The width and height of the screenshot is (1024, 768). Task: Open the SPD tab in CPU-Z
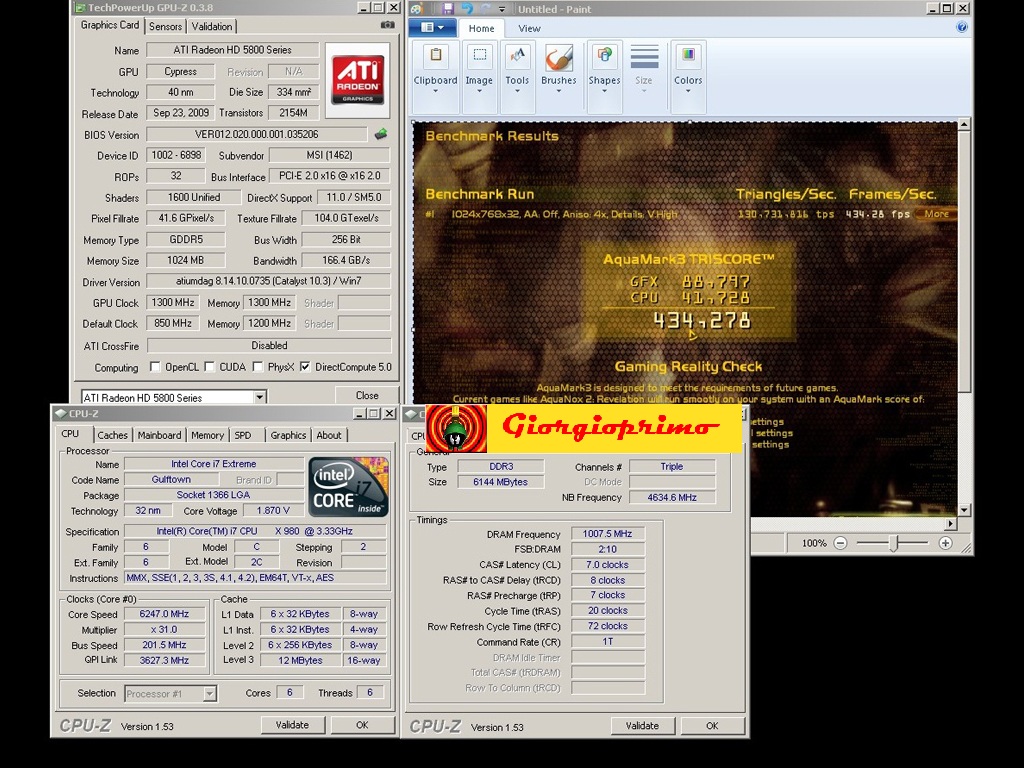point(242,435)
